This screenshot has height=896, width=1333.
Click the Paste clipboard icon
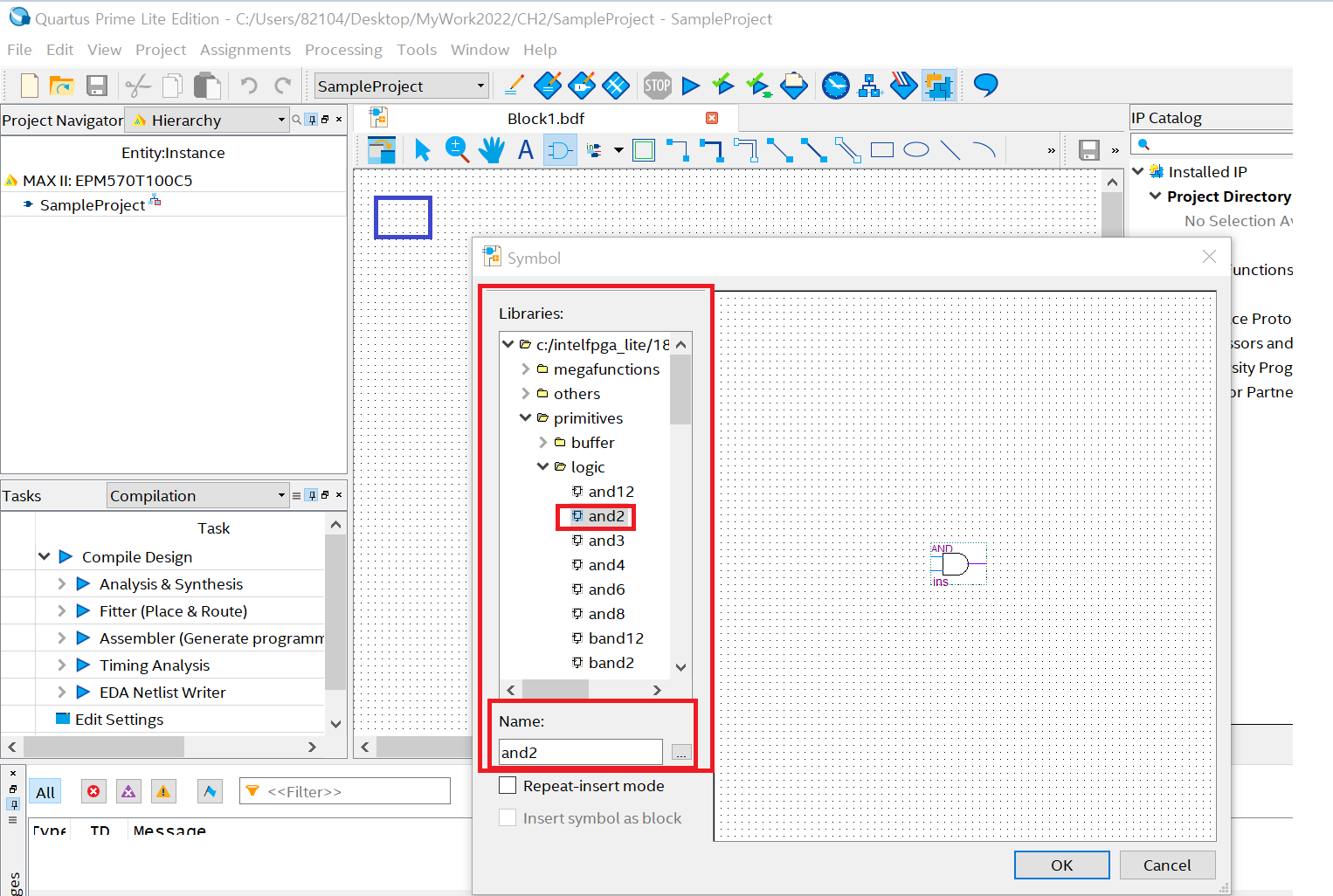(x=207, y=86)
